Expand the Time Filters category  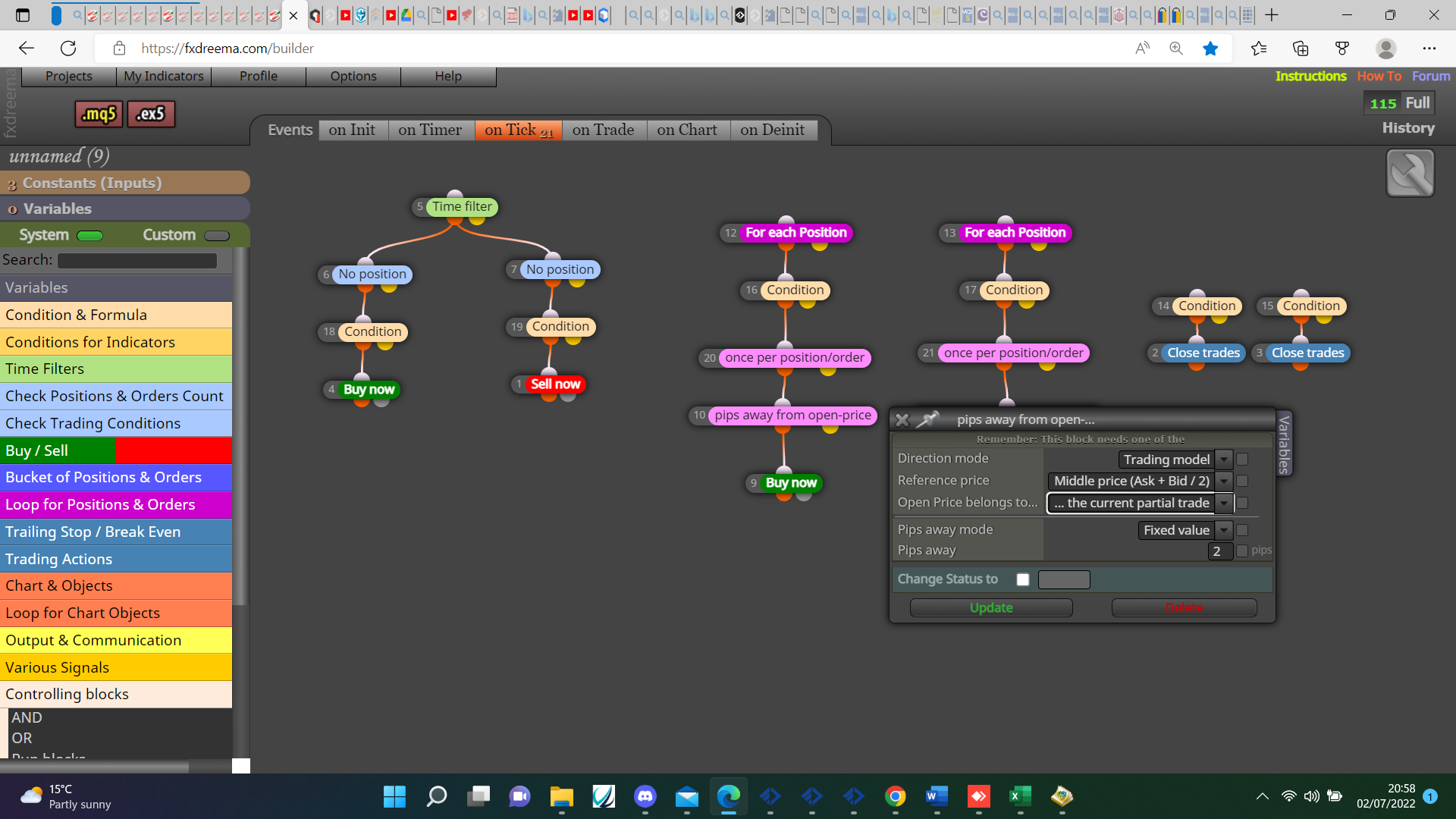[x=116, y=369]
